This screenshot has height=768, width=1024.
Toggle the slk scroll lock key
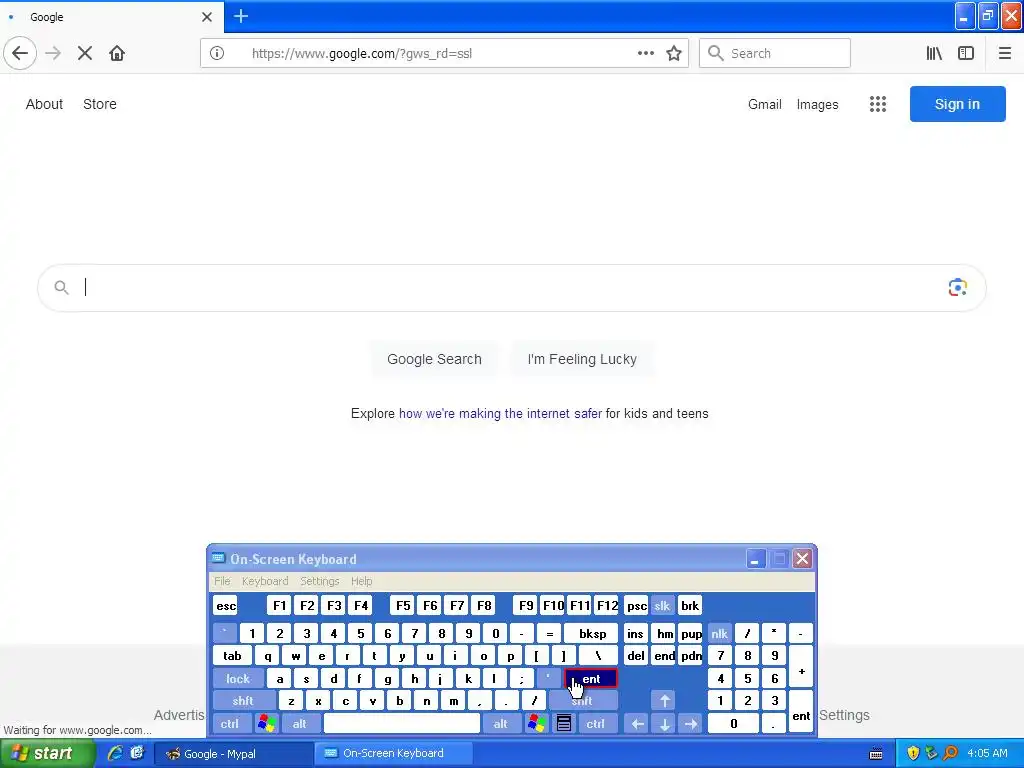[662, 605]
